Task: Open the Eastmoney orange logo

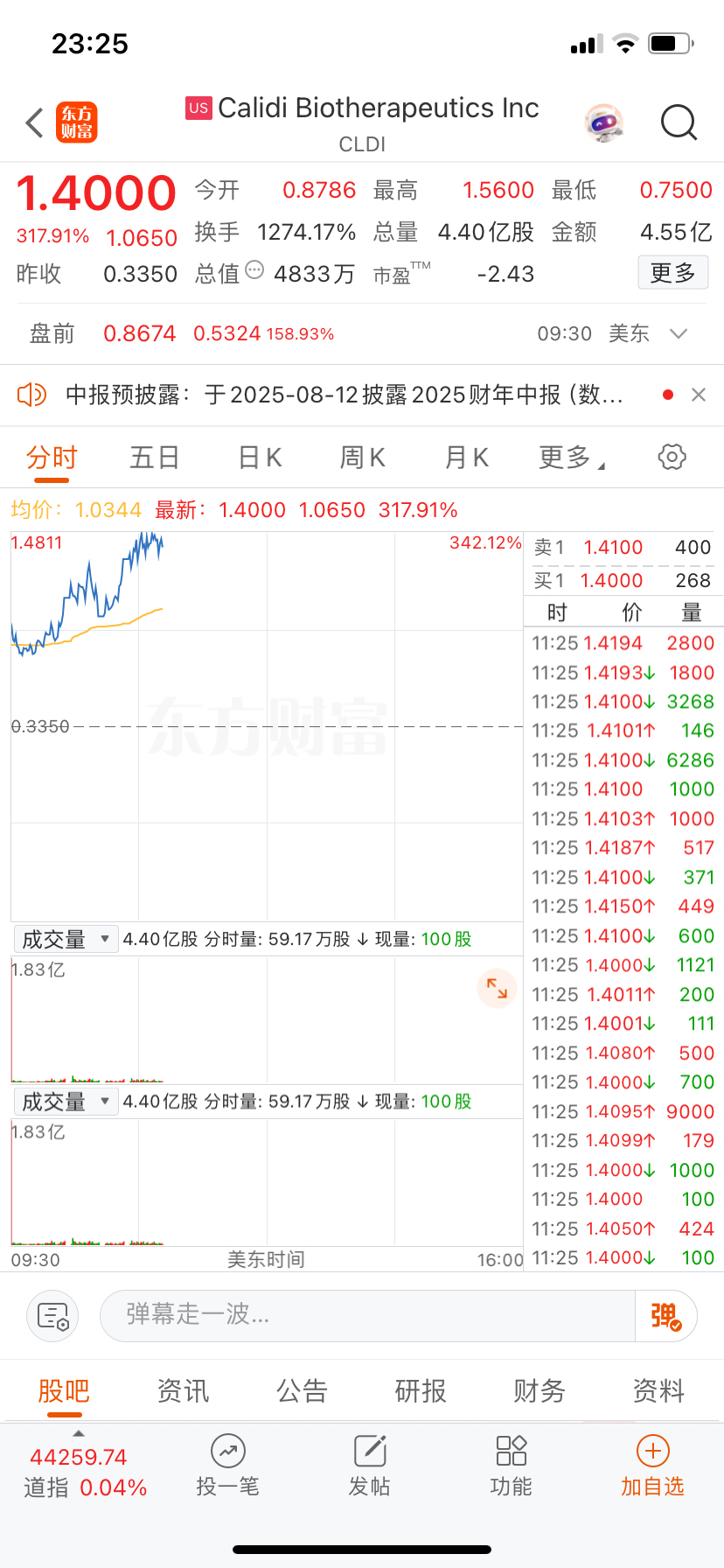Action: 77,122
